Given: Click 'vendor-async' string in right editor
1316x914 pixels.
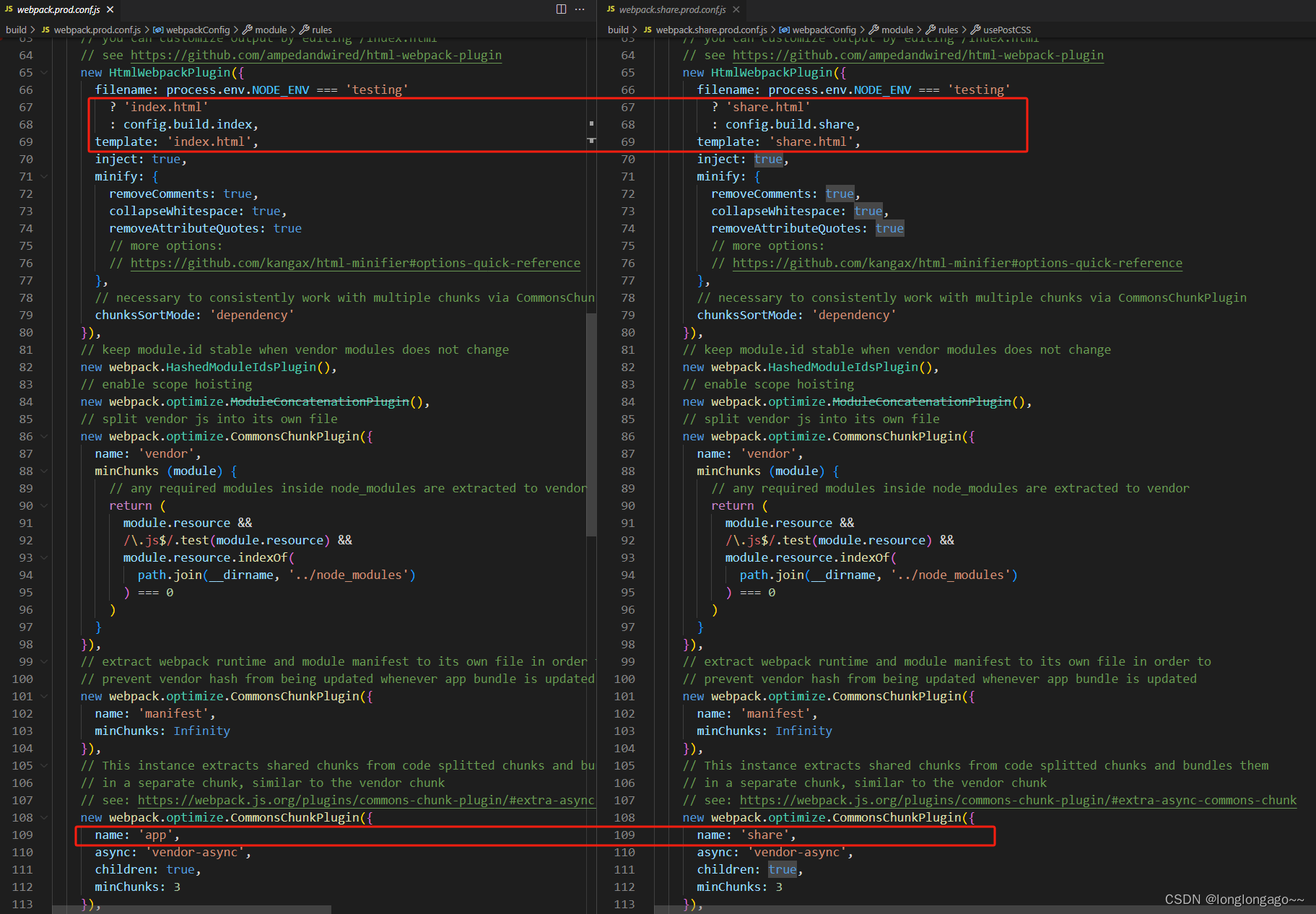Looking at the screenshot, I should click(x=797, y=853).
